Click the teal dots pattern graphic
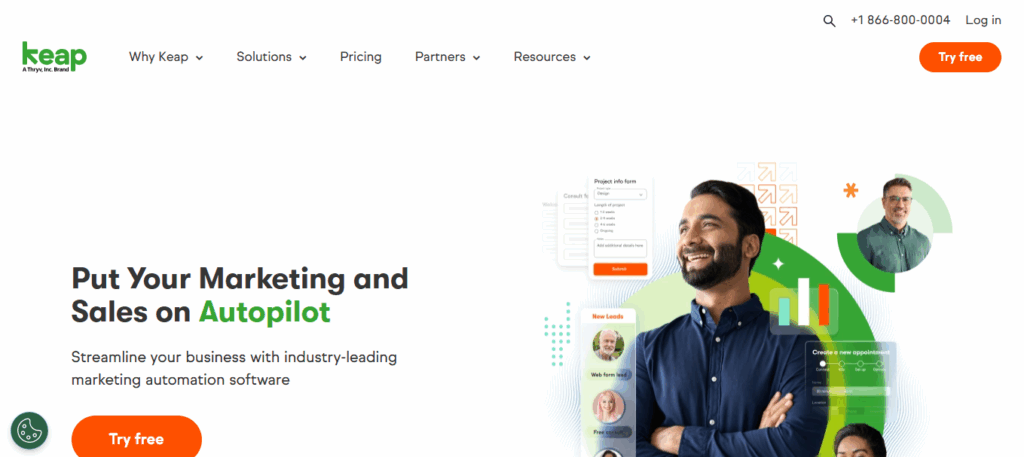1024x457 pixels. coord(557,334)
